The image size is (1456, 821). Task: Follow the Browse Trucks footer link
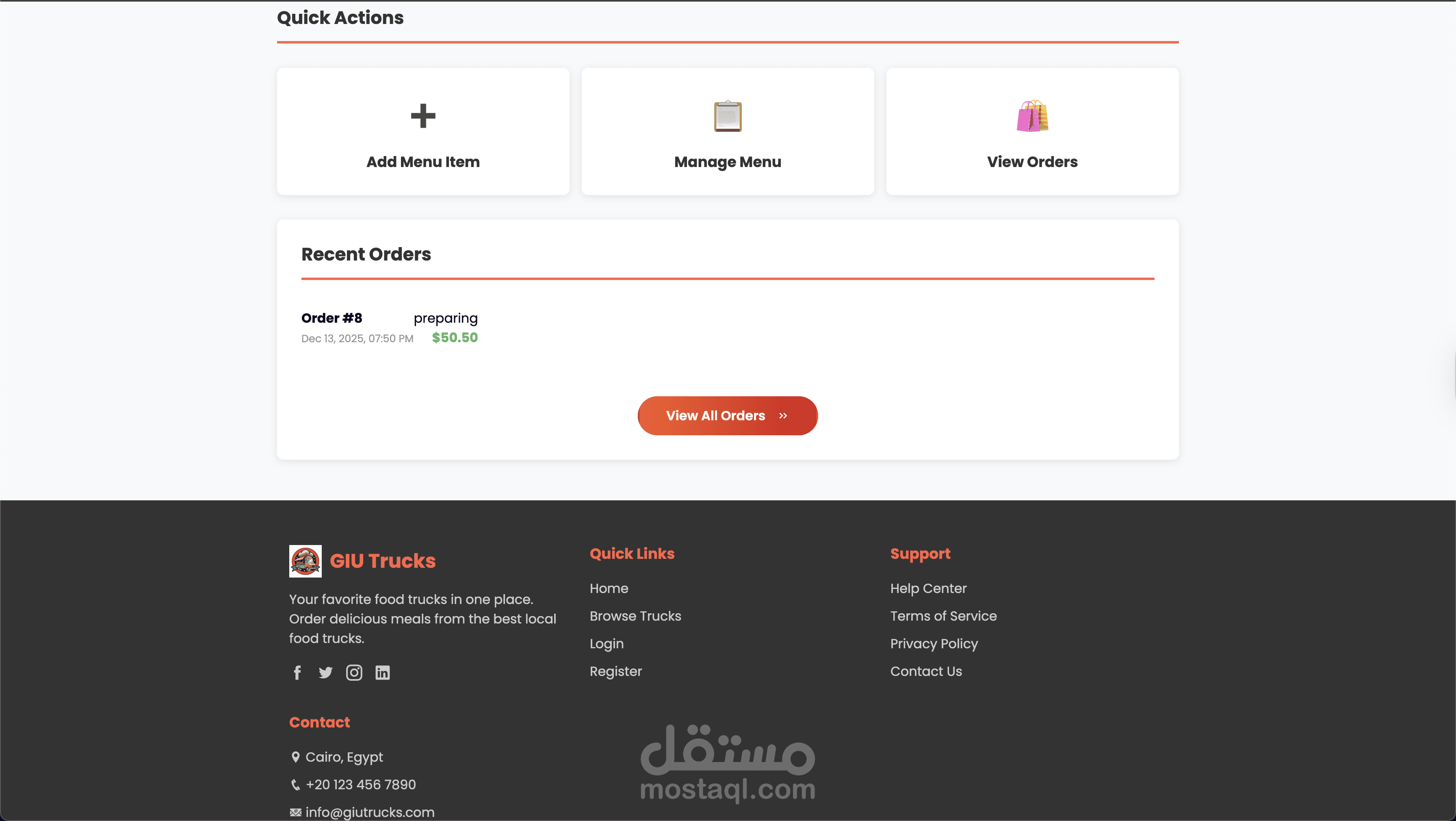click(635, 616)
